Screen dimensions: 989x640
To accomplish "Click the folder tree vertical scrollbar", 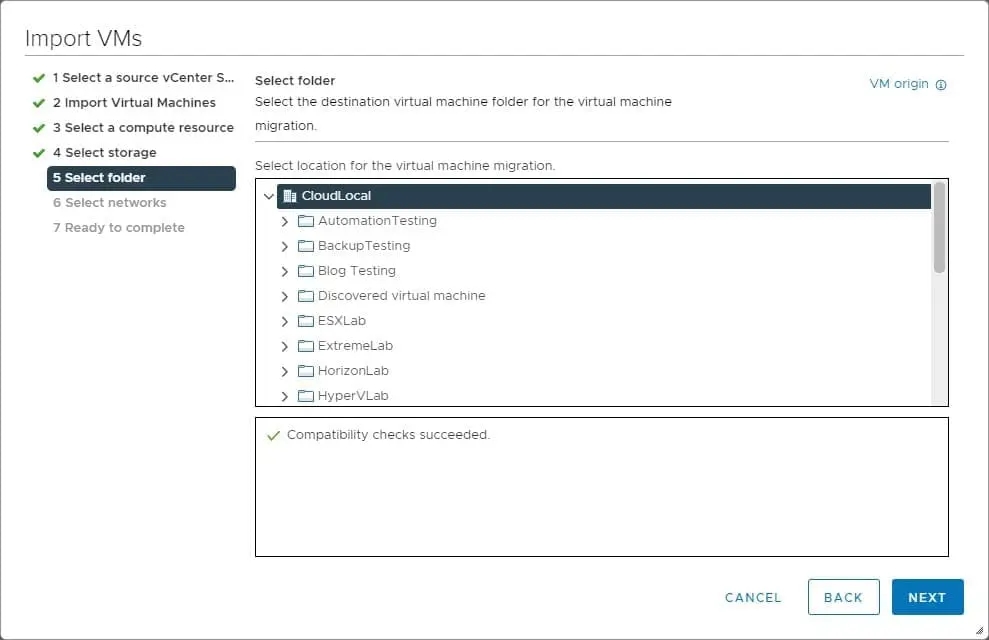I will point(939,228).
